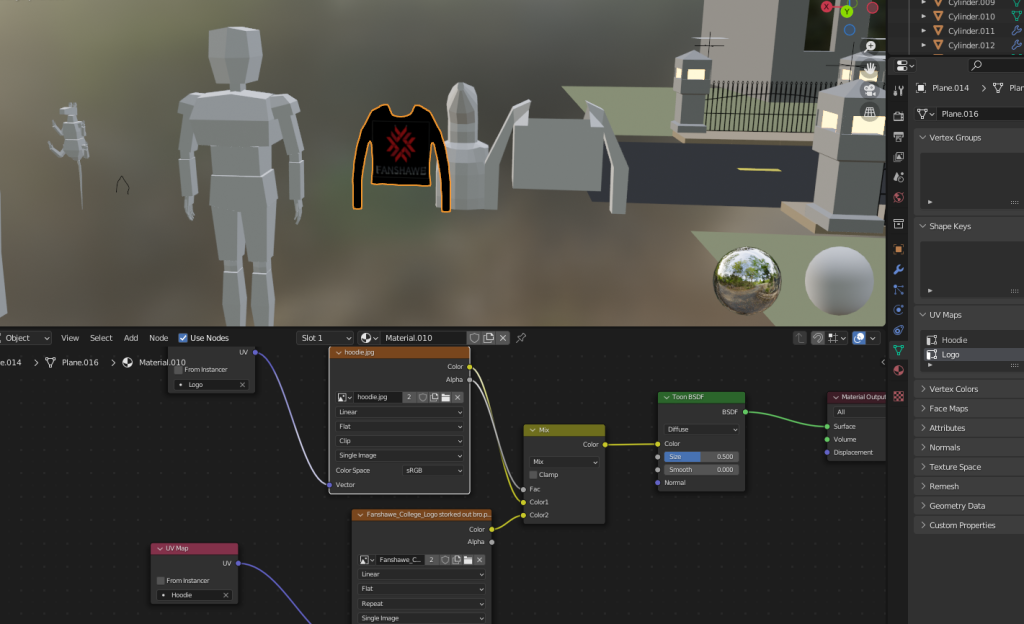Open the Material properties tab

coord(898,370)
